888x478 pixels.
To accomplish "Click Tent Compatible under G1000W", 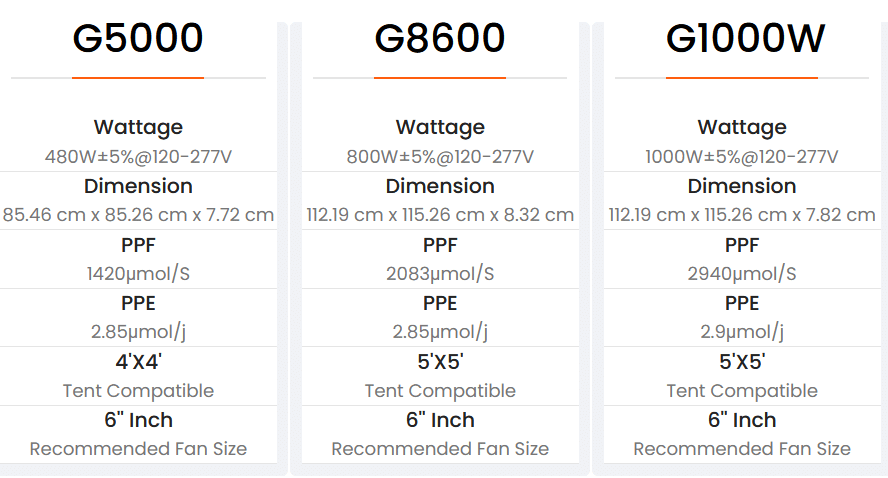I will tap(742, 391).
